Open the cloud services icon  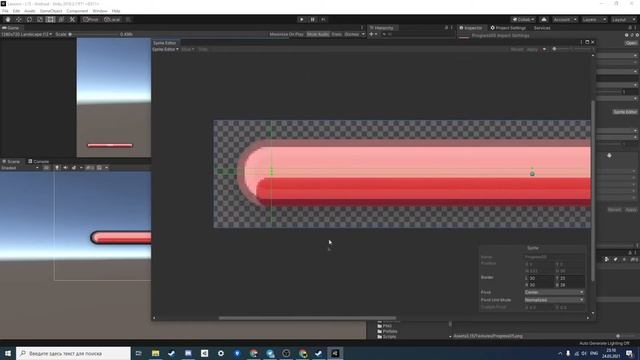[544, 19]
